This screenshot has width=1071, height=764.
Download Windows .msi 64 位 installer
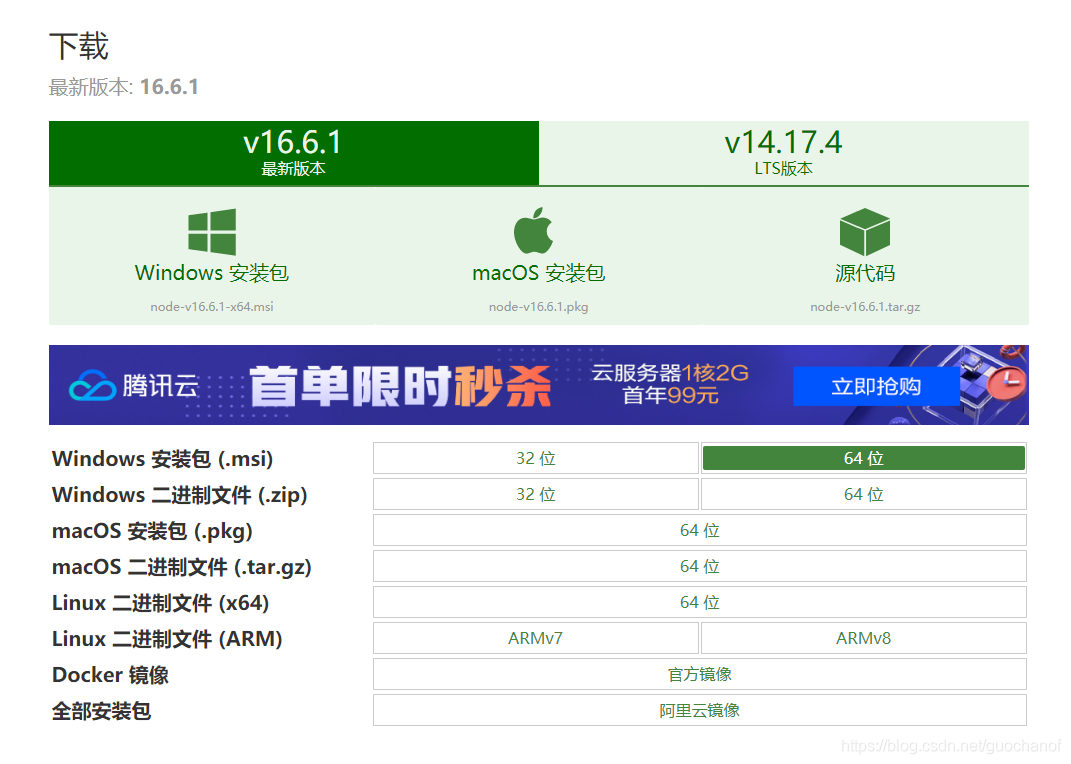863,458
